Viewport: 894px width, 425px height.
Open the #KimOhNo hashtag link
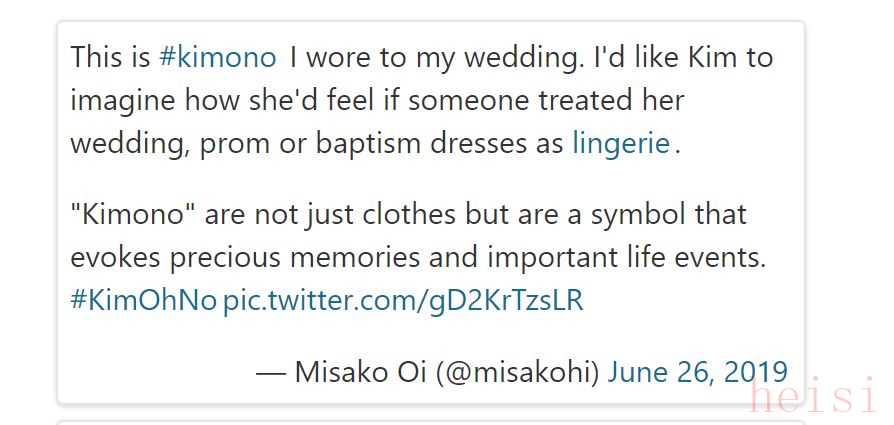[143, 300]
